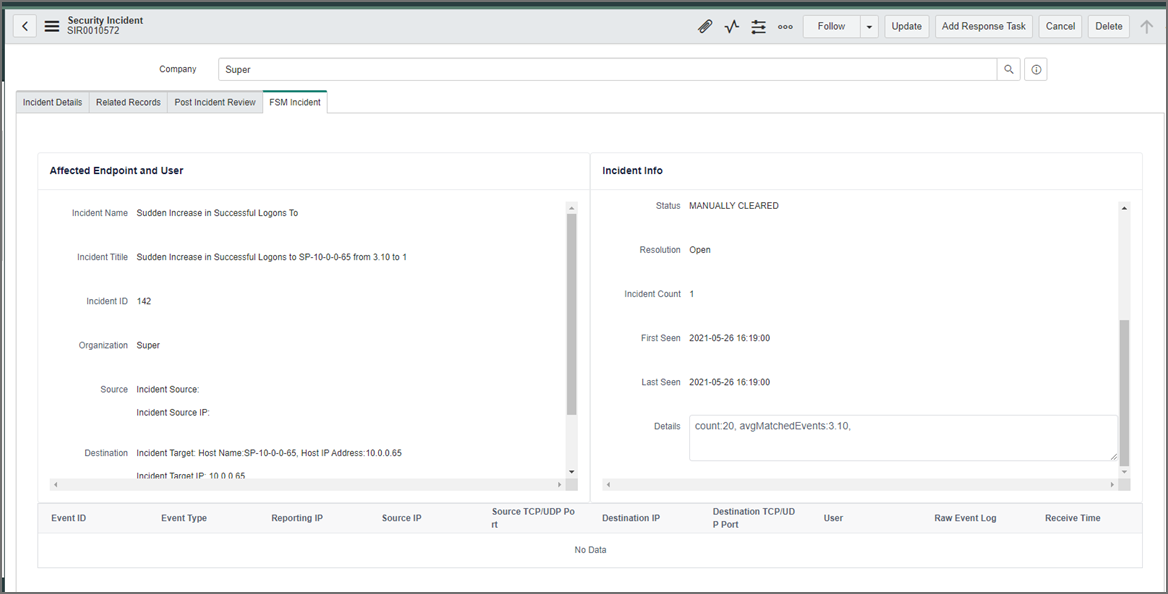The width and height of the screenshot is (1168, 594).
Task: Click the Incident Info panel vertical scrollbar
Action: coord(1124,393)
